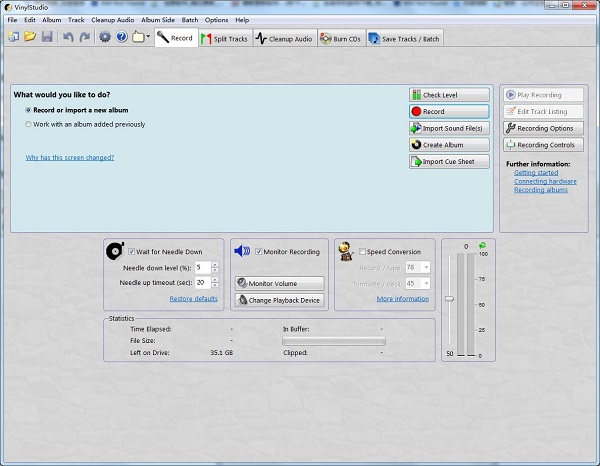Click the undo arrow icon

(x=68, y=38)
